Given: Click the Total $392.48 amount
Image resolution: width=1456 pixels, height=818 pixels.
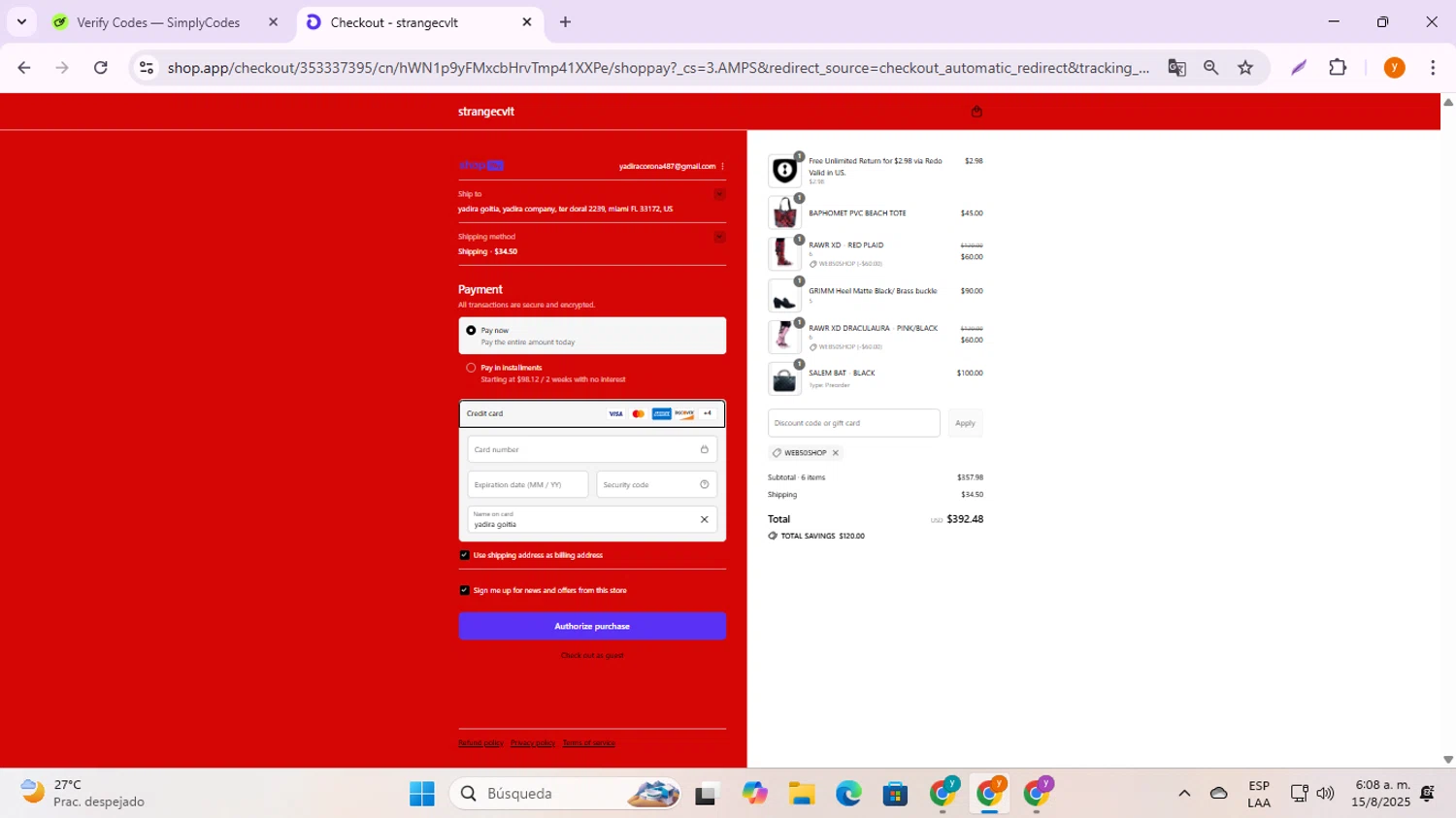Looking at the screenshot, I should click(965, 519).
